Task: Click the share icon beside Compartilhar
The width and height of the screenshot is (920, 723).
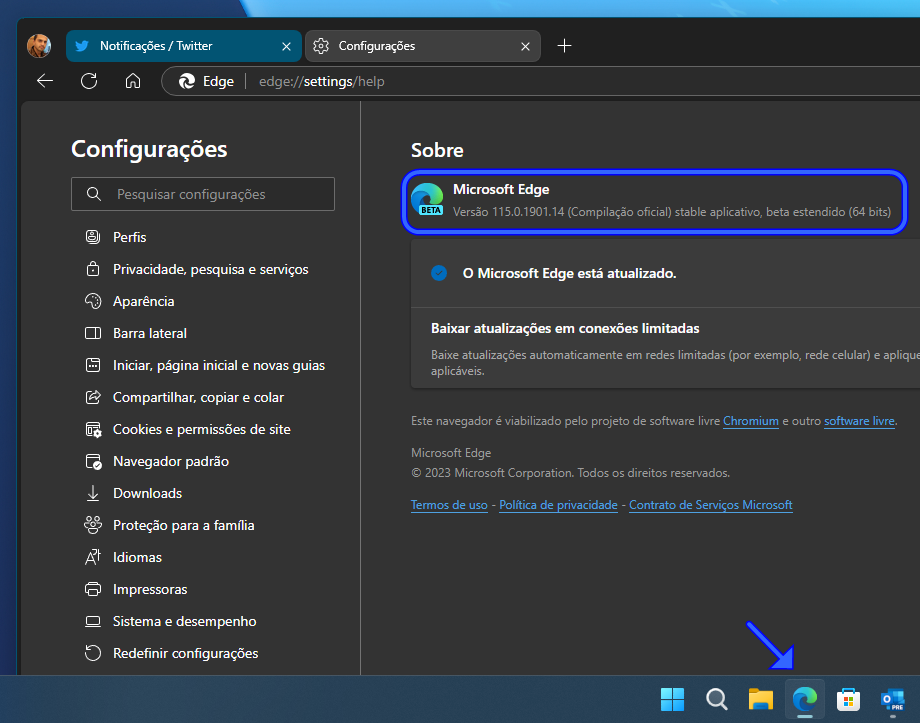Action: tap(93, 397)
